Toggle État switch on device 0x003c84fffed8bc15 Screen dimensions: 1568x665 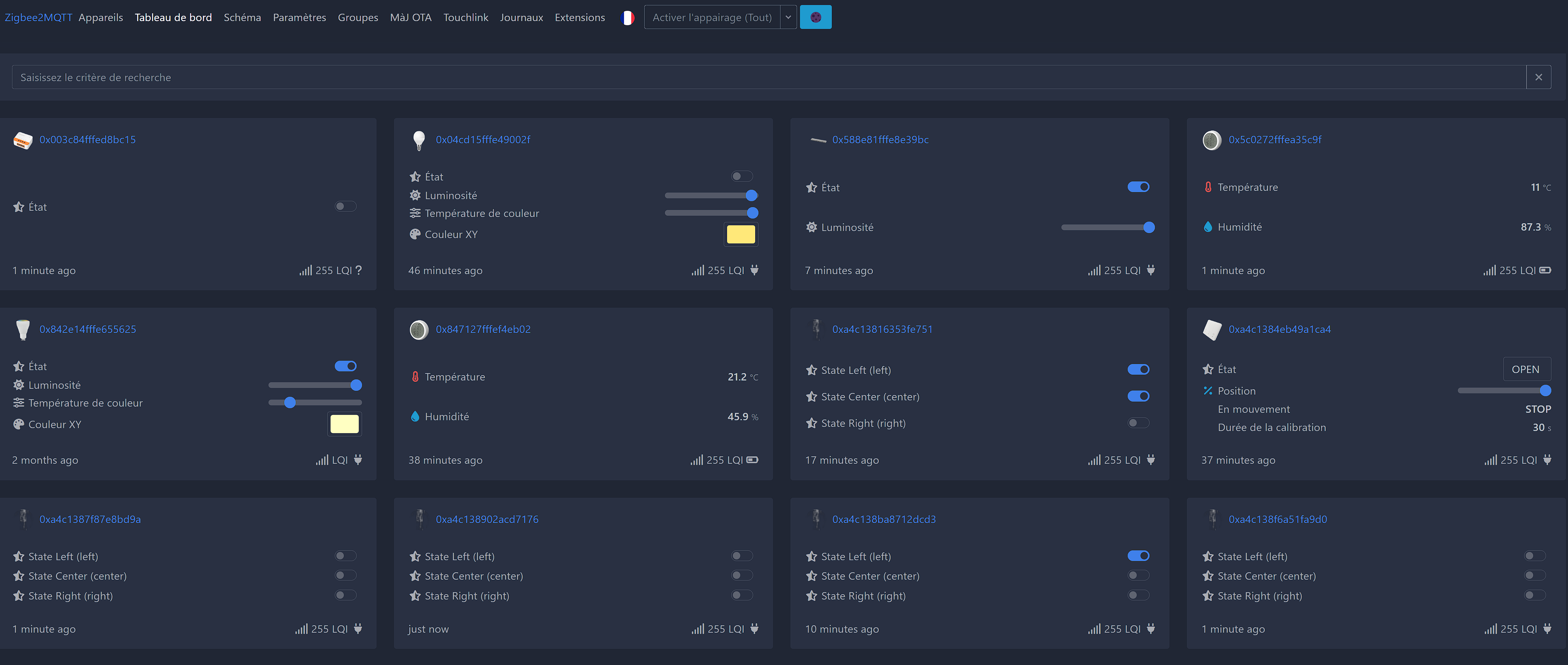pos(345,207)
